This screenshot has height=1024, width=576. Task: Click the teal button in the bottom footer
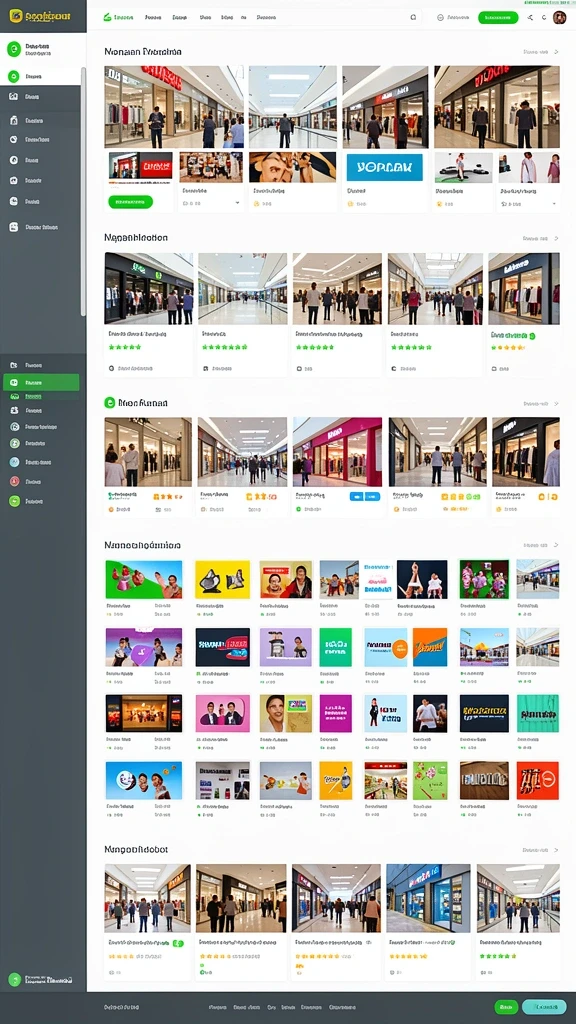544,1007
